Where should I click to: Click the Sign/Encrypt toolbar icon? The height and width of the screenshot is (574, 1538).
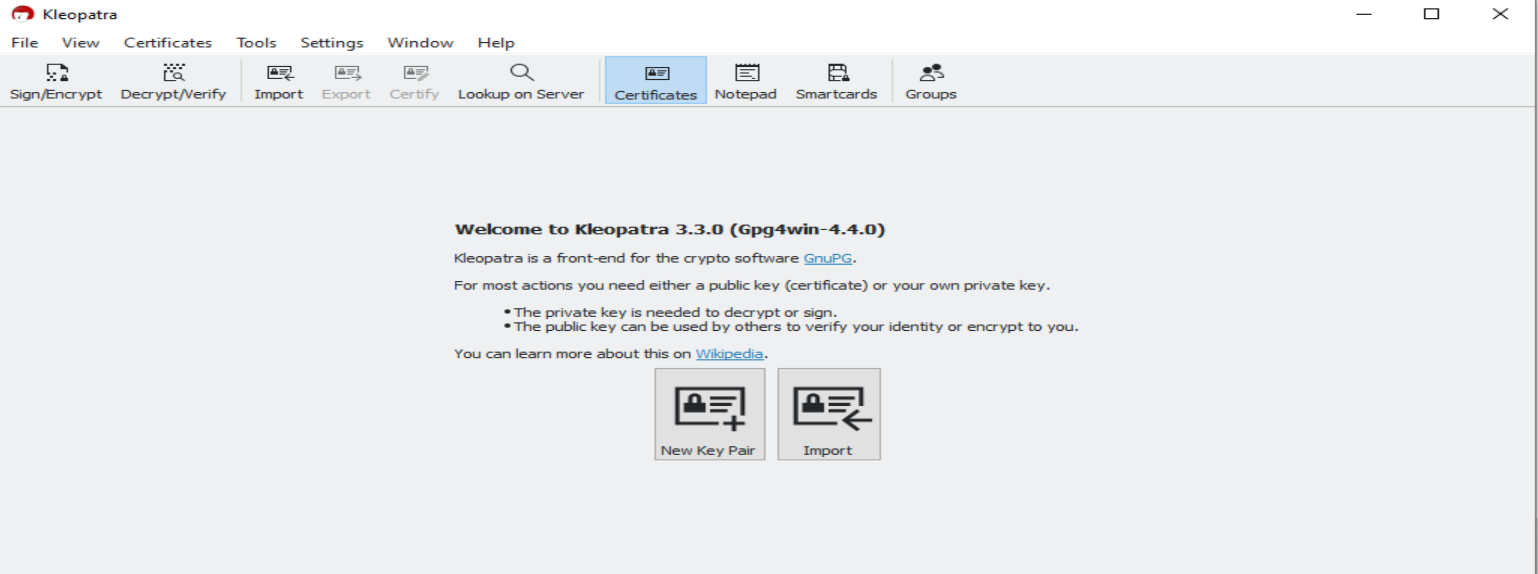click(56, 73)
